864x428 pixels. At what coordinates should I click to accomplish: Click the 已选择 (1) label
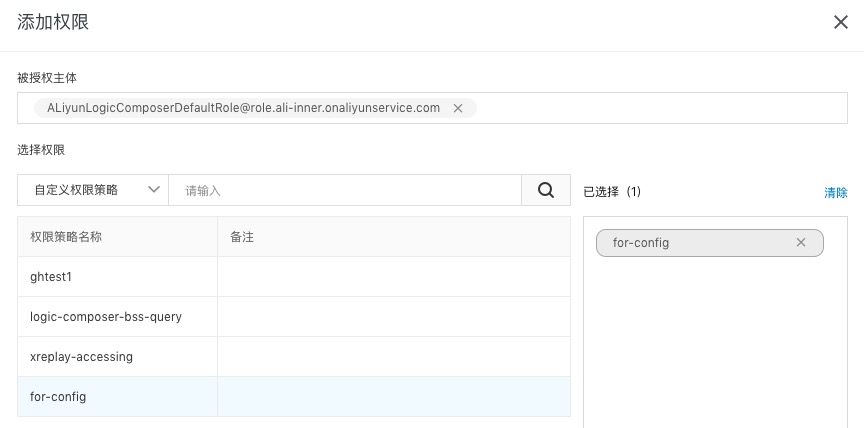[x=612, y=192]
